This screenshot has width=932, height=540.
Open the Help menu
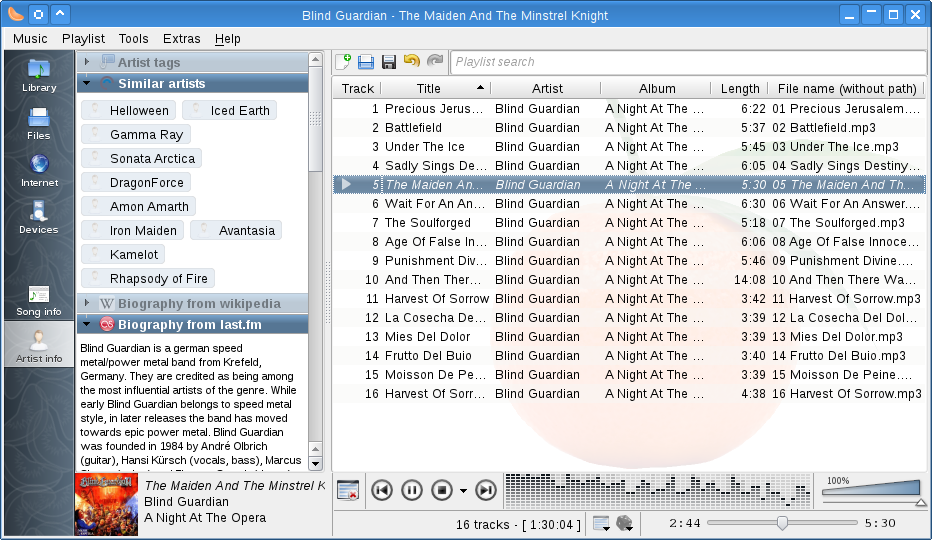(x=228, y=39)
